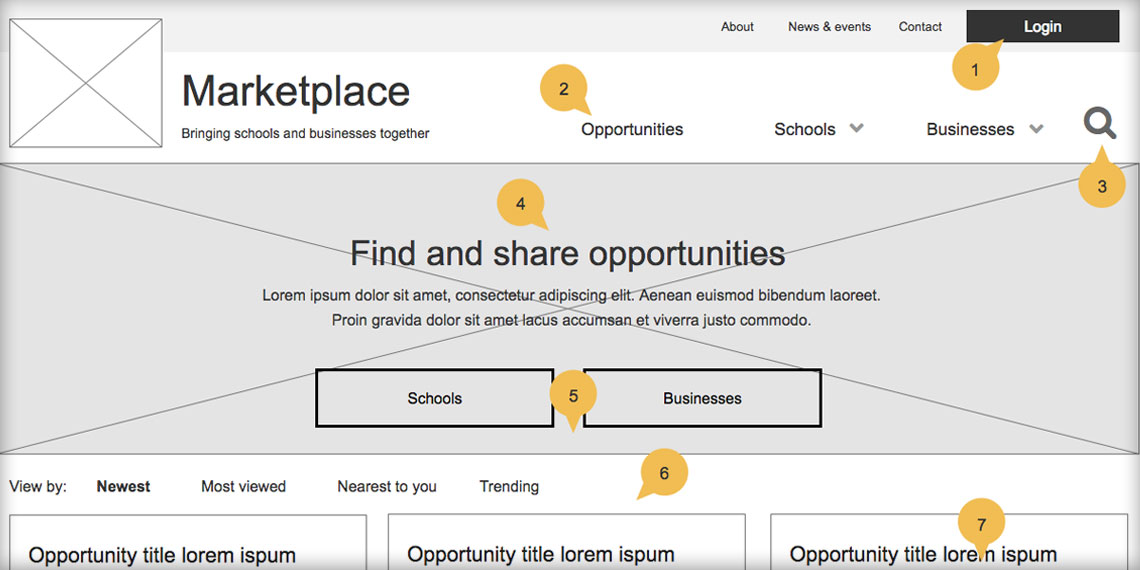Click annotation marker number 1

[x=975, y=68]
